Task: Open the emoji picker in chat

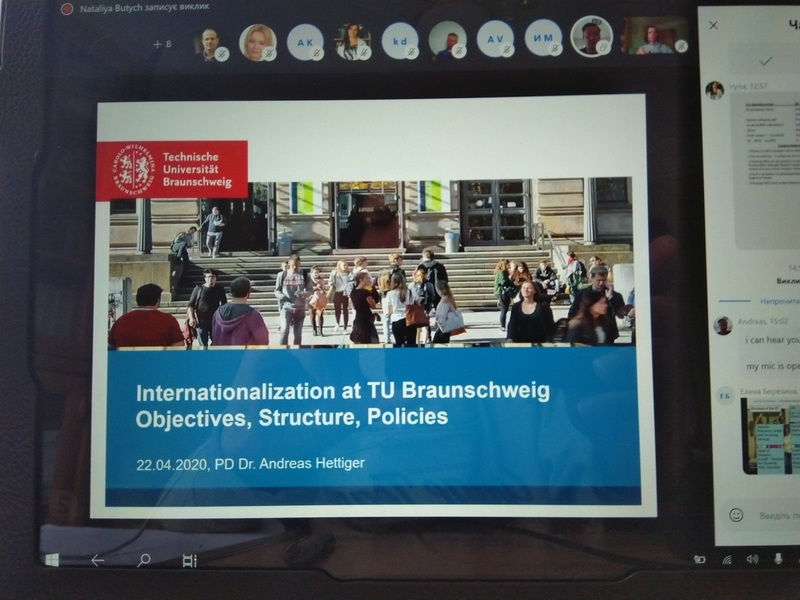Action: (736, 515)
